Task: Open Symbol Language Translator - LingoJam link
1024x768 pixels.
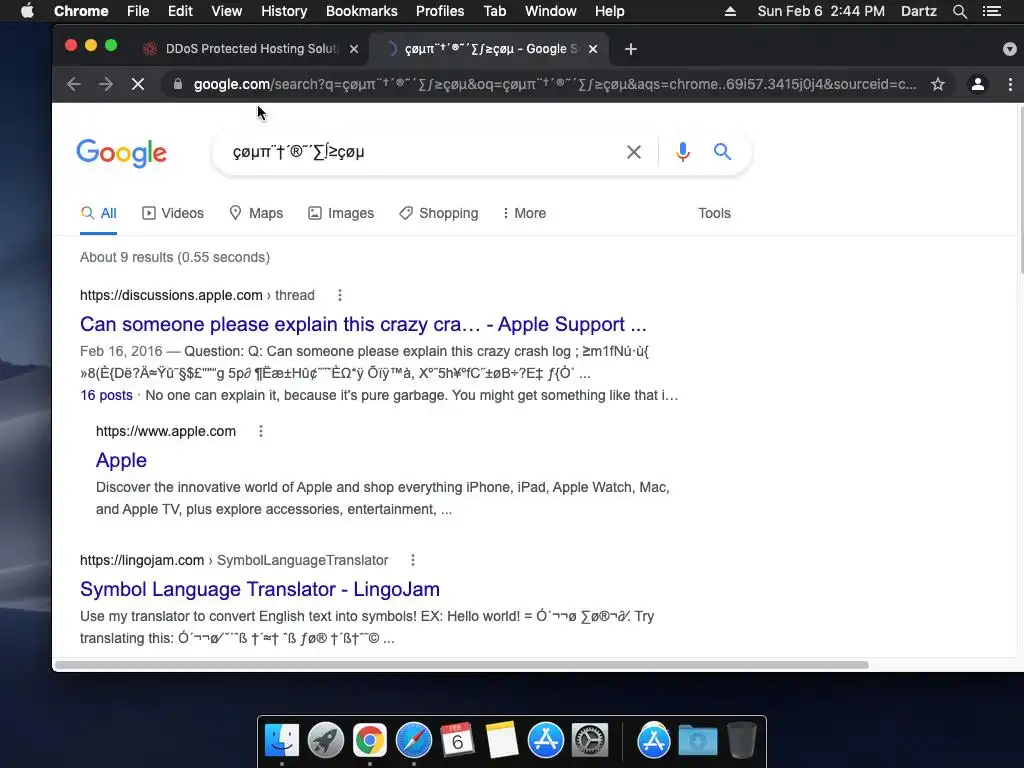Action: pos(260,589)
